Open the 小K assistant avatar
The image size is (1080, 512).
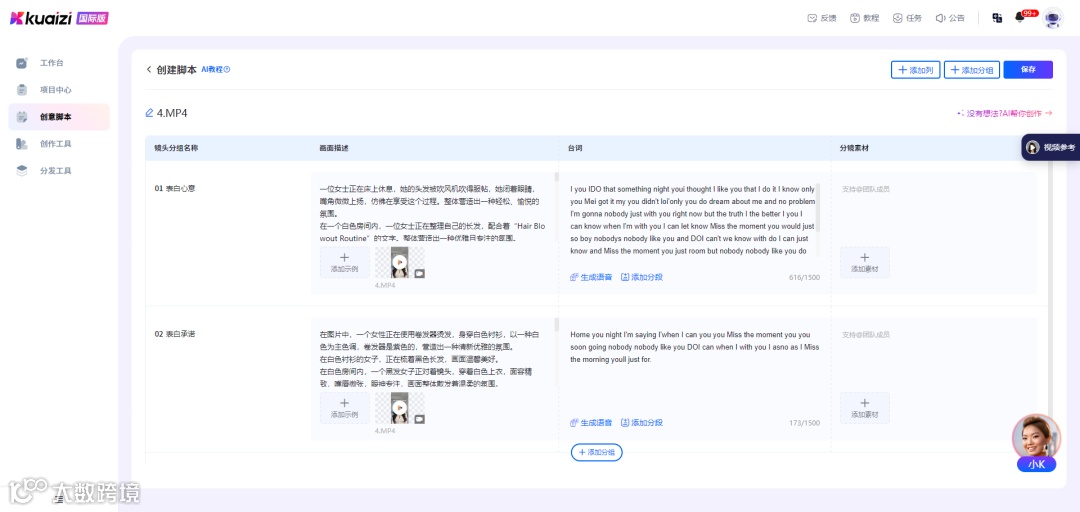1036,443
